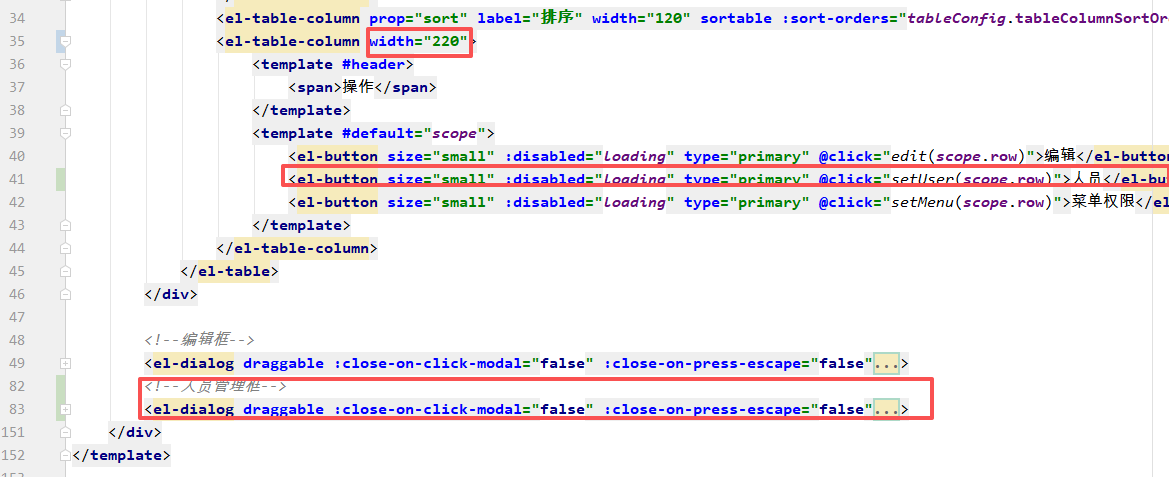Image resolution: width=1169 pixels, height=477 pixels.
Task: Expand the folded el-dialog on line 49
Action: [66, 363]
